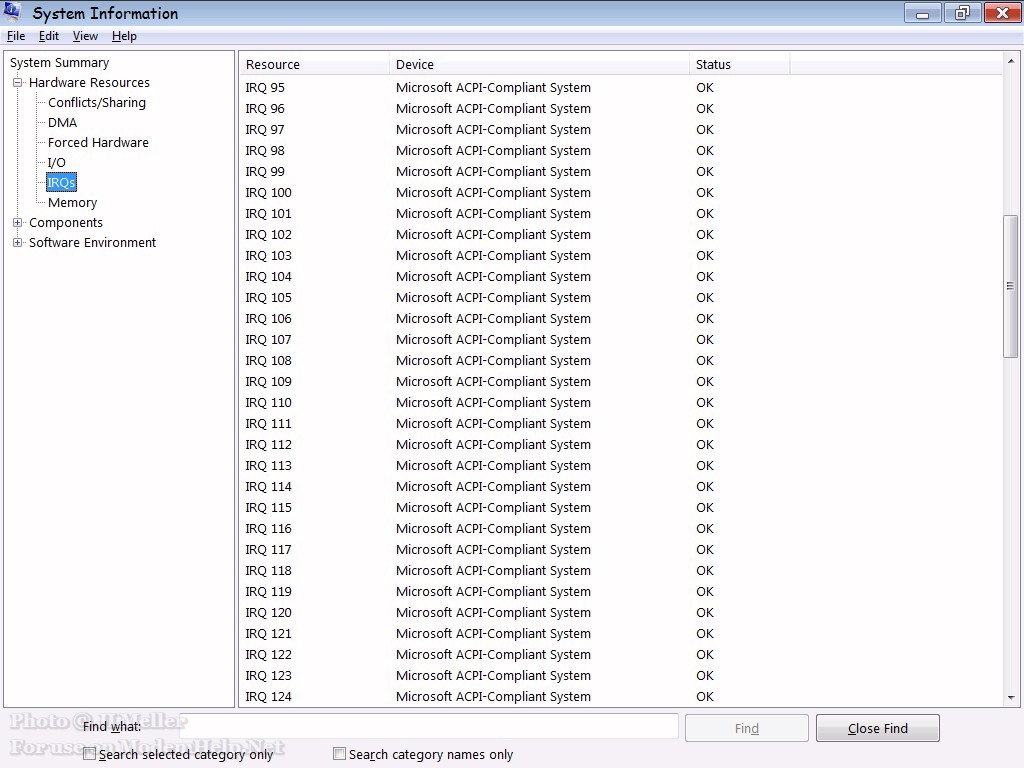Select the IRQ 120 row

[620, 613]
